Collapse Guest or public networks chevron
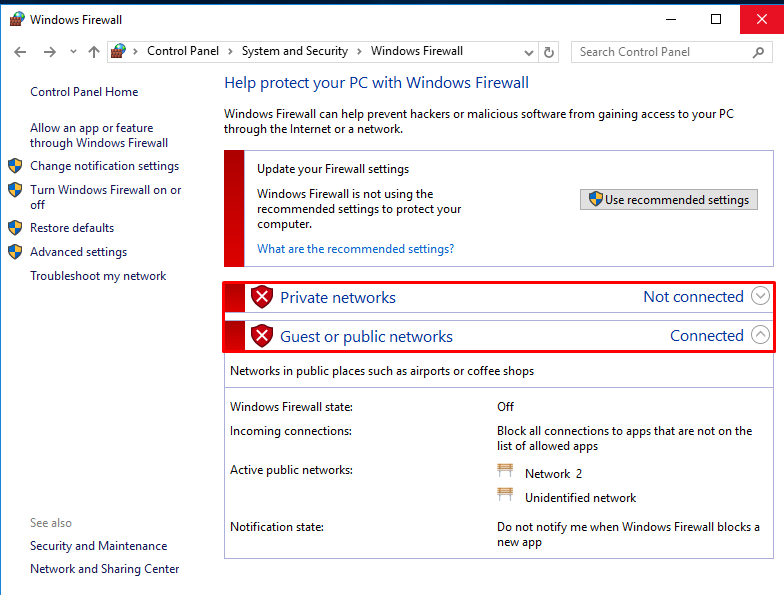 point(760,335)
